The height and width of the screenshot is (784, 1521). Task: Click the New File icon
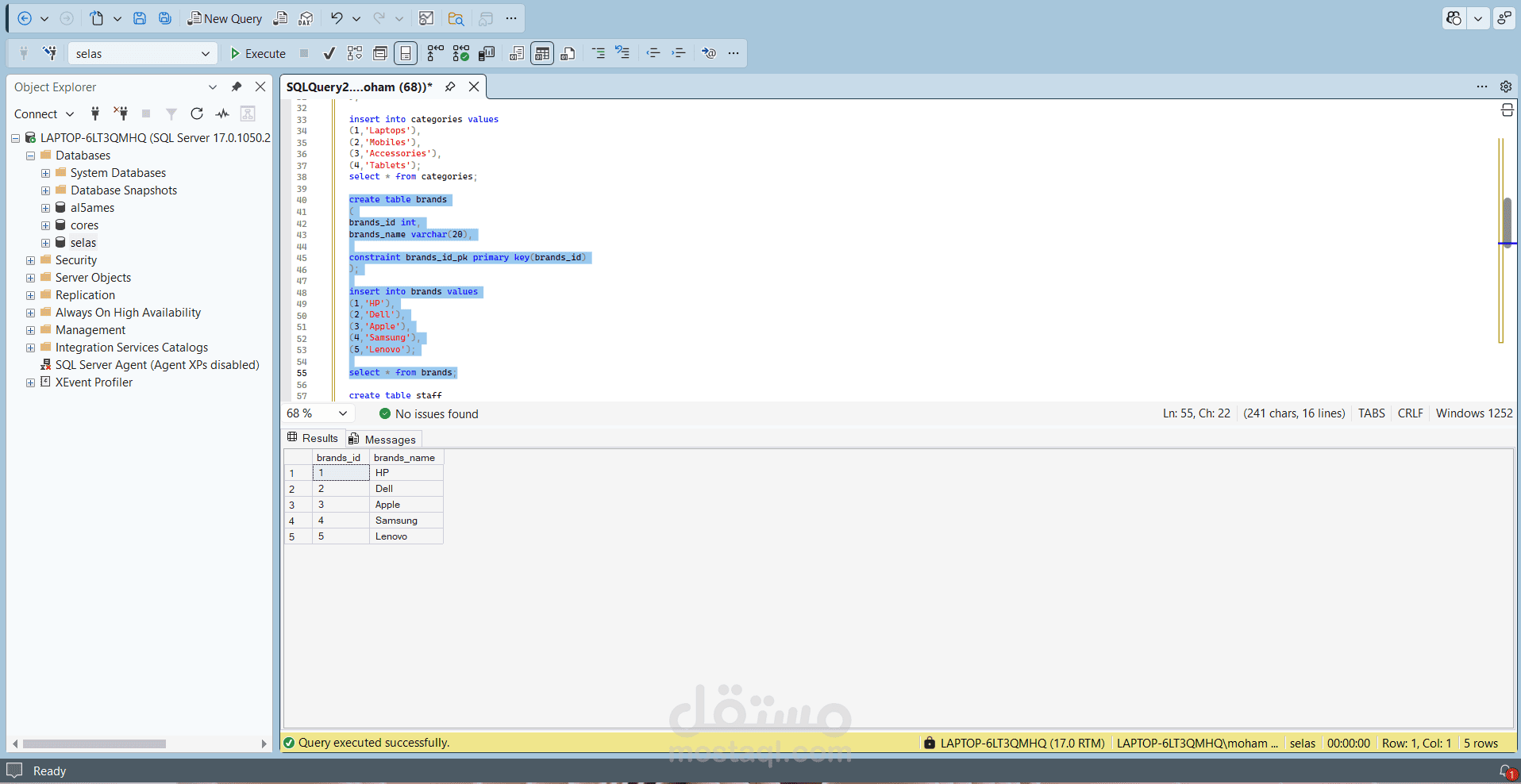(96, 18)
